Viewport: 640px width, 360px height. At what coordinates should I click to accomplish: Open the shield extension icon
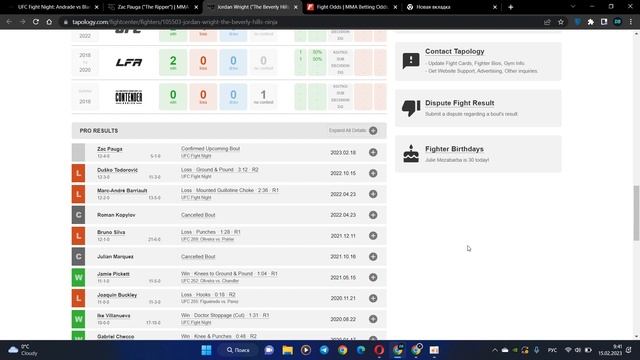point(578,22)
